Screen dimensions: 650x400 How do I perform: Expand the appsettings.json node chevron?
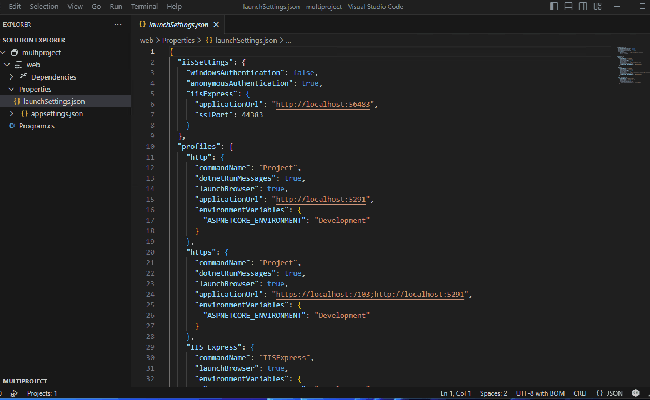click(11, 113)
